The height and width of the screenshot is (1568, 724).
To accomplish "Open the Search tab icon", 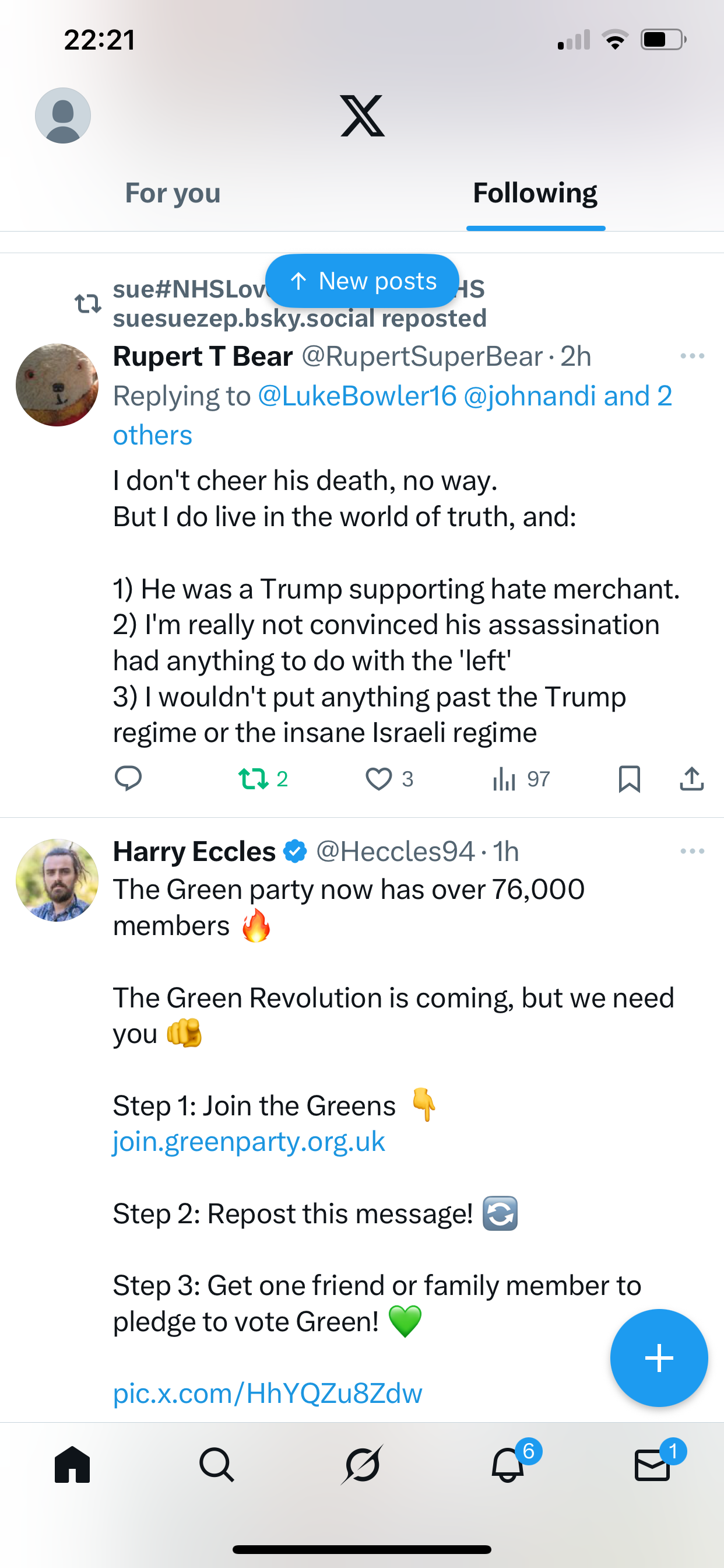I will point(217,1465).
